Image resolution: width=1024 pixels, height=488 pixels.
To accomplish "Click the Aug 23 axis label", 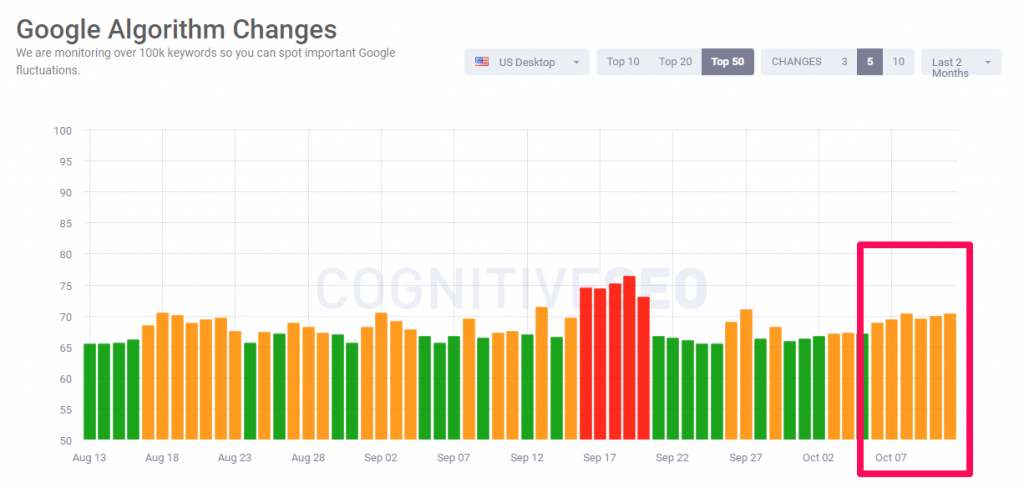I will tap(235, 458).
